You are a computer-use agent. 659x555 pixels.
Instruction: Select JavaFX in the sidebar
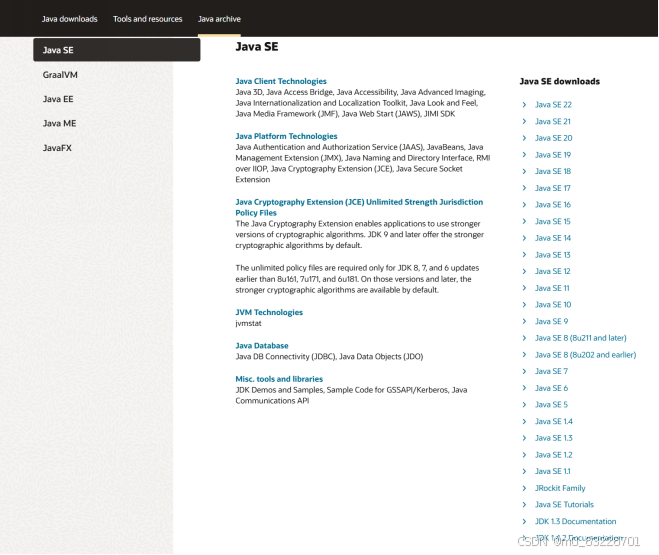[57, 148]
